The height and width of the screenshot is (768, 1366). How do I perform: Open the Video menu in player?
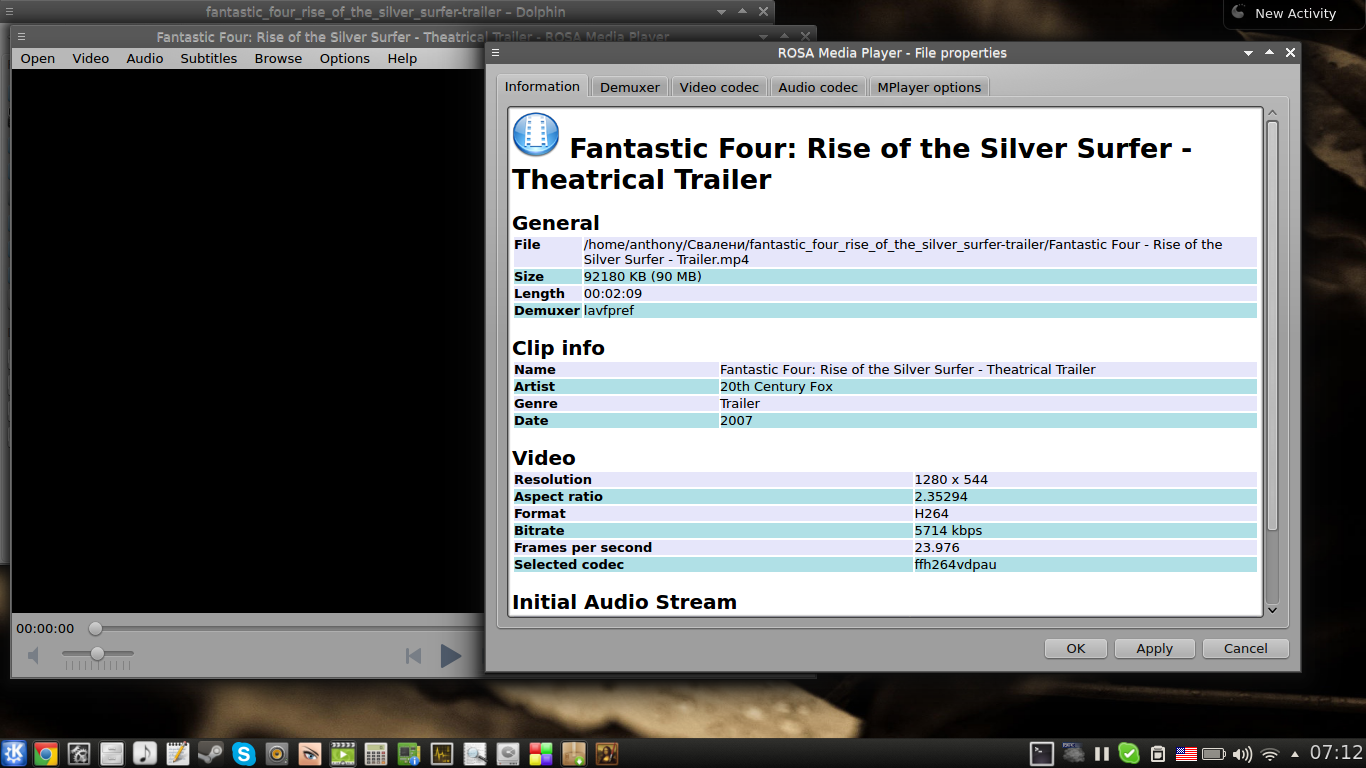91,58
